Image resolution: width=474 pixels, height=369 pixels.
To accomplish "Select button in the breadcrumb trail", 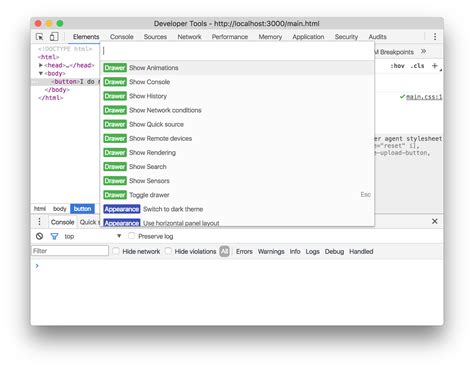I will tap(82, 209).
